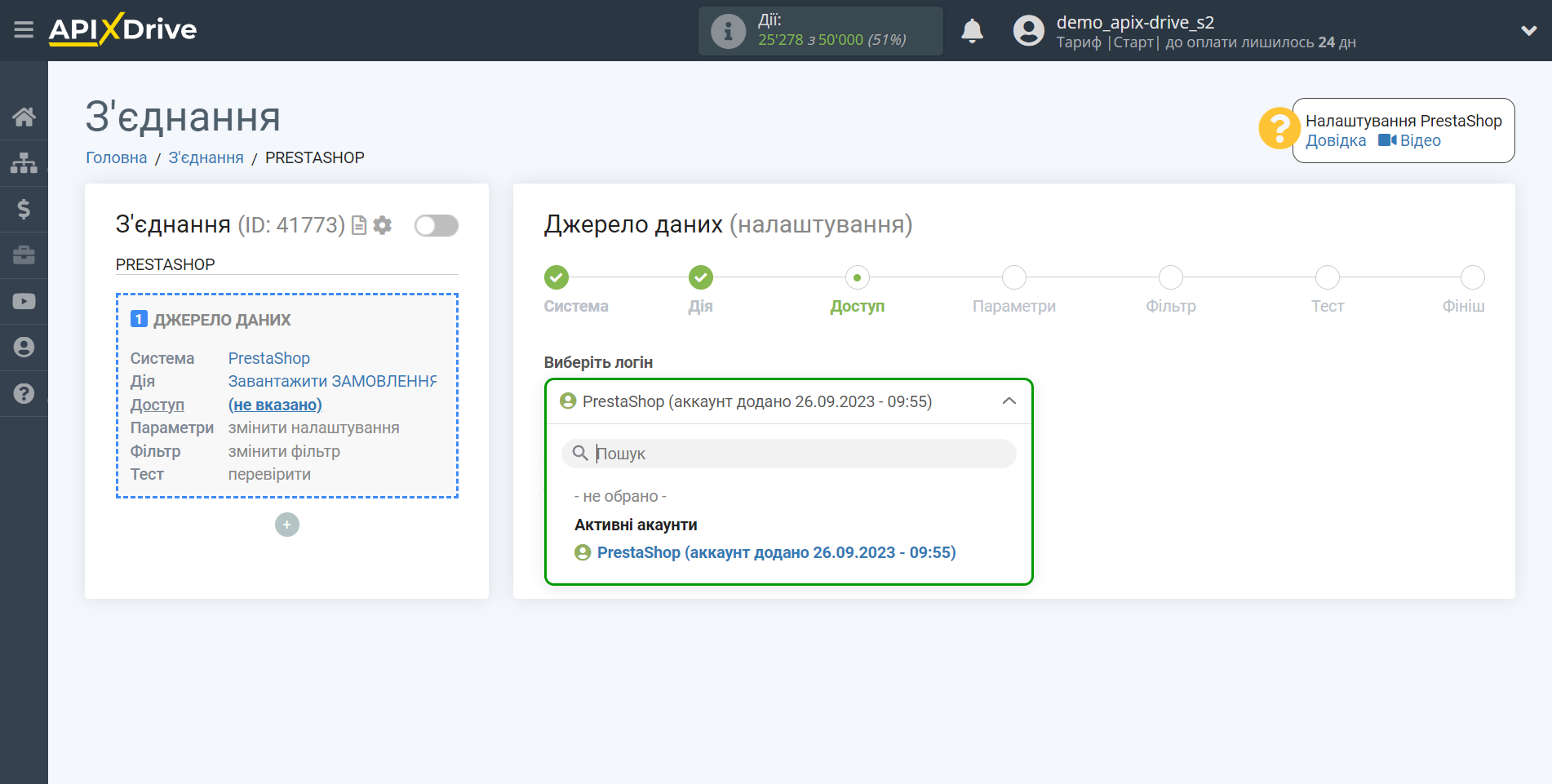Open the actions info icon
The image size is (1552, 784).
coord(728,31)
